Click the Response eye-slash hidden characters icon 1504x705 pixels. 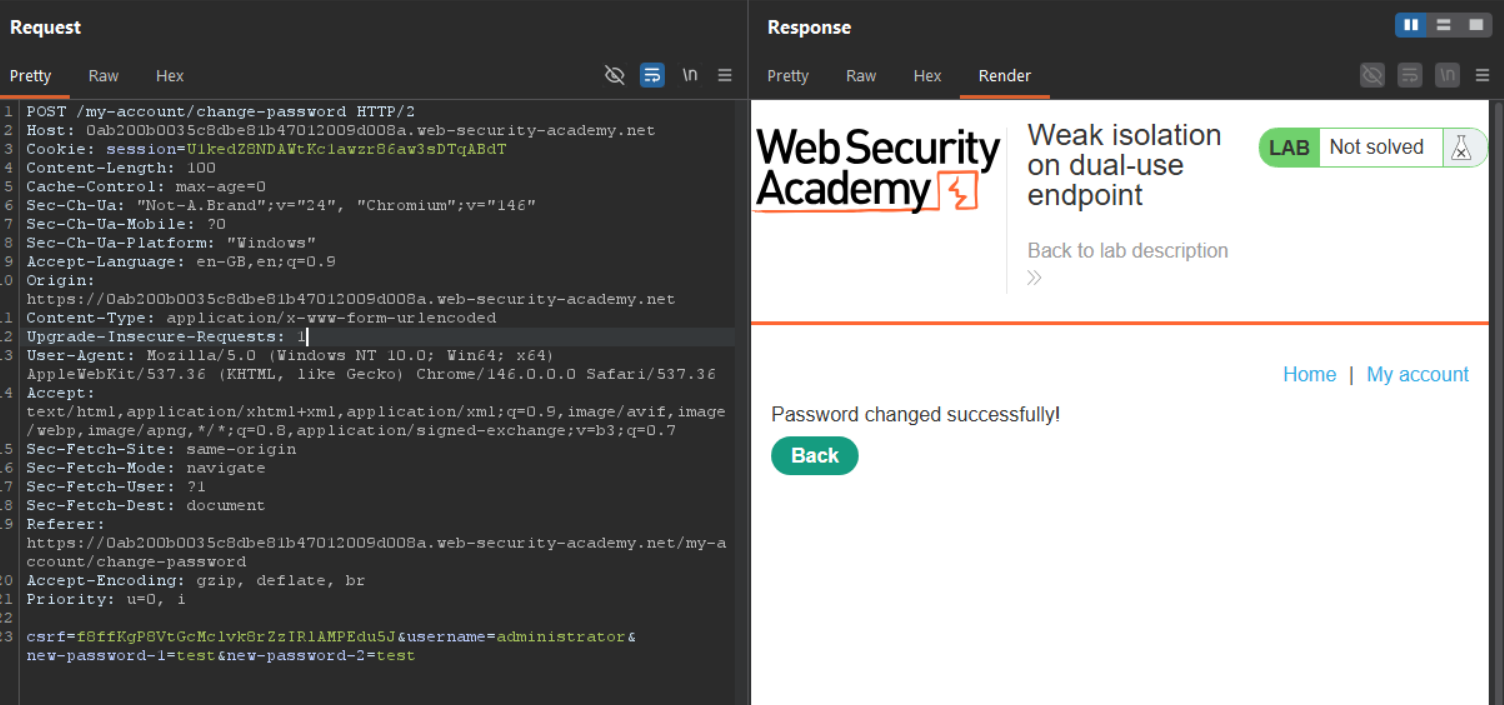click(x=1373, y=75)
